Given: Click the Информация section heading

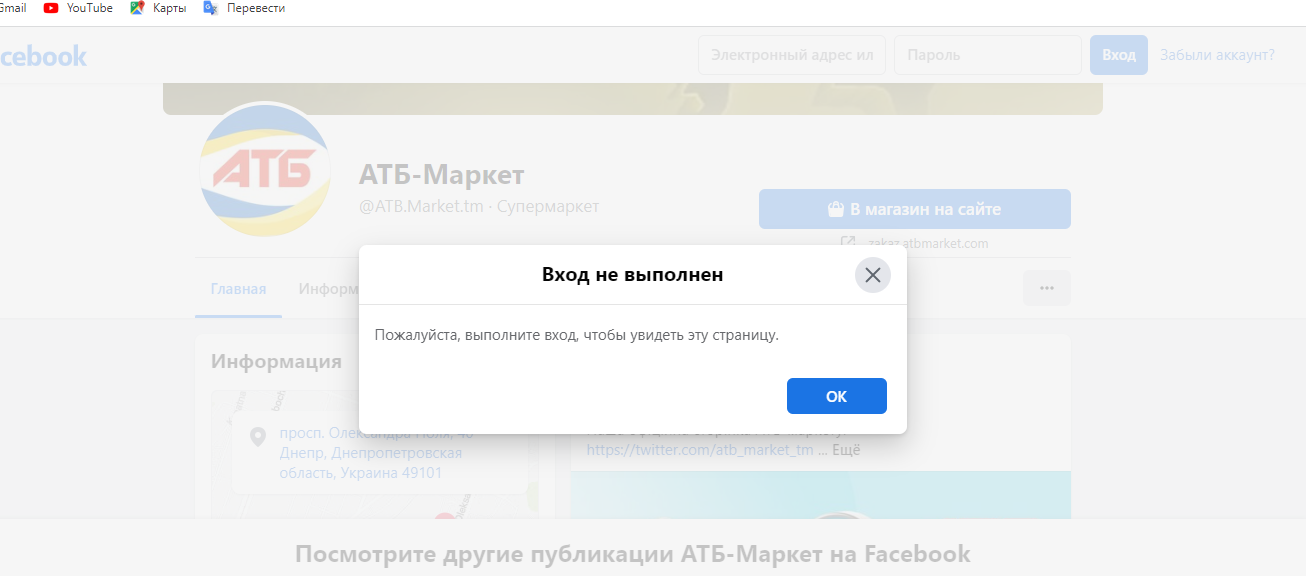Looking at the screenshot, I should point(276,361).
